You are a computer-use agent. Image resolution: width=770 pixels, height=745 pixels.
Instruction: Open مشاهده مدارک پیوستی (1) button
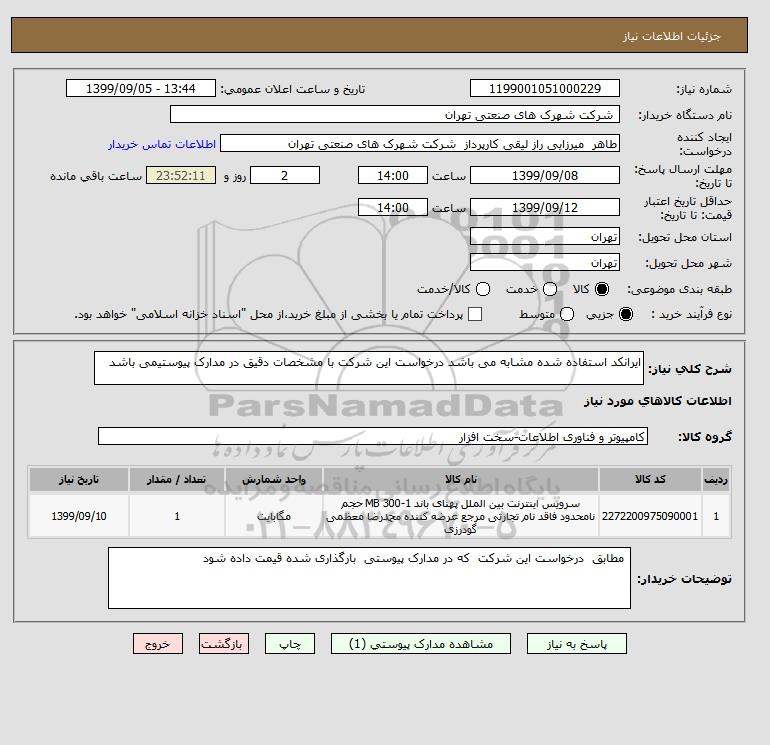tap(421, 644)
